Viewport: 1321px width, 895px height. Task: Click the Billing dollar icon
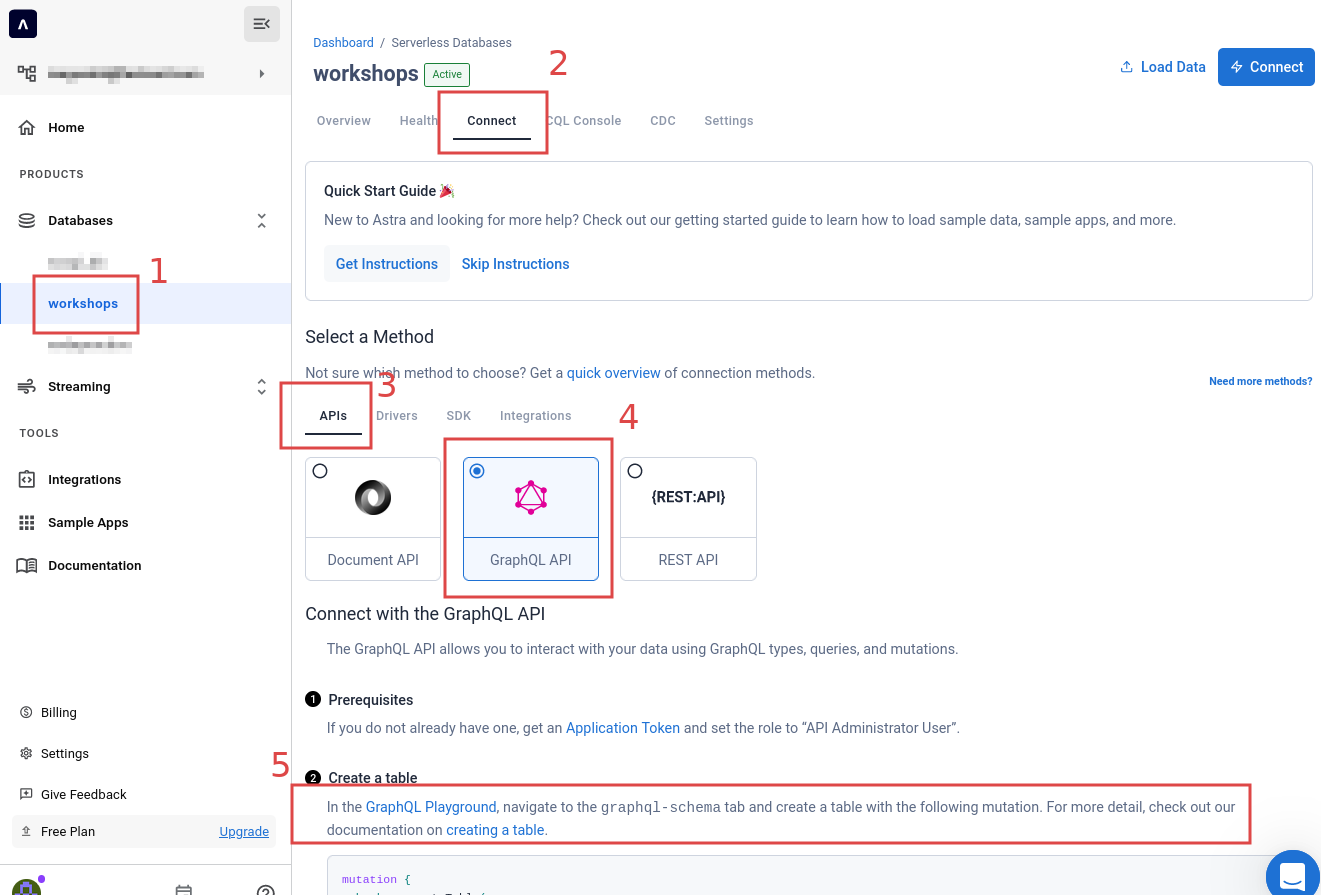(26, 712)
